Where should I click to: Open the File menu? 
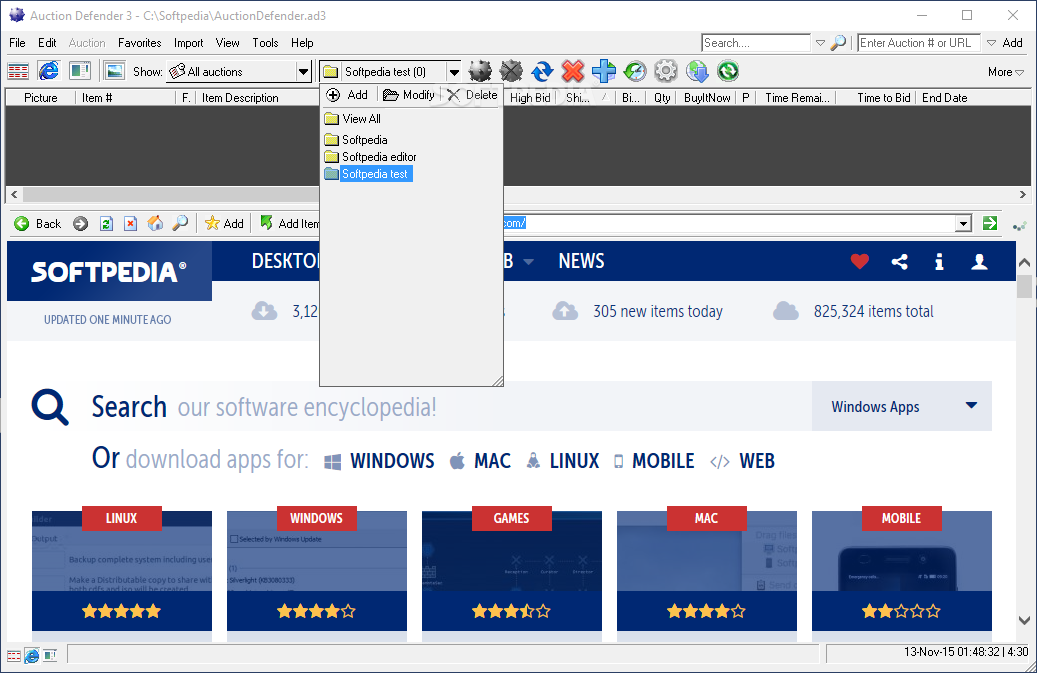tap(17, 43)
